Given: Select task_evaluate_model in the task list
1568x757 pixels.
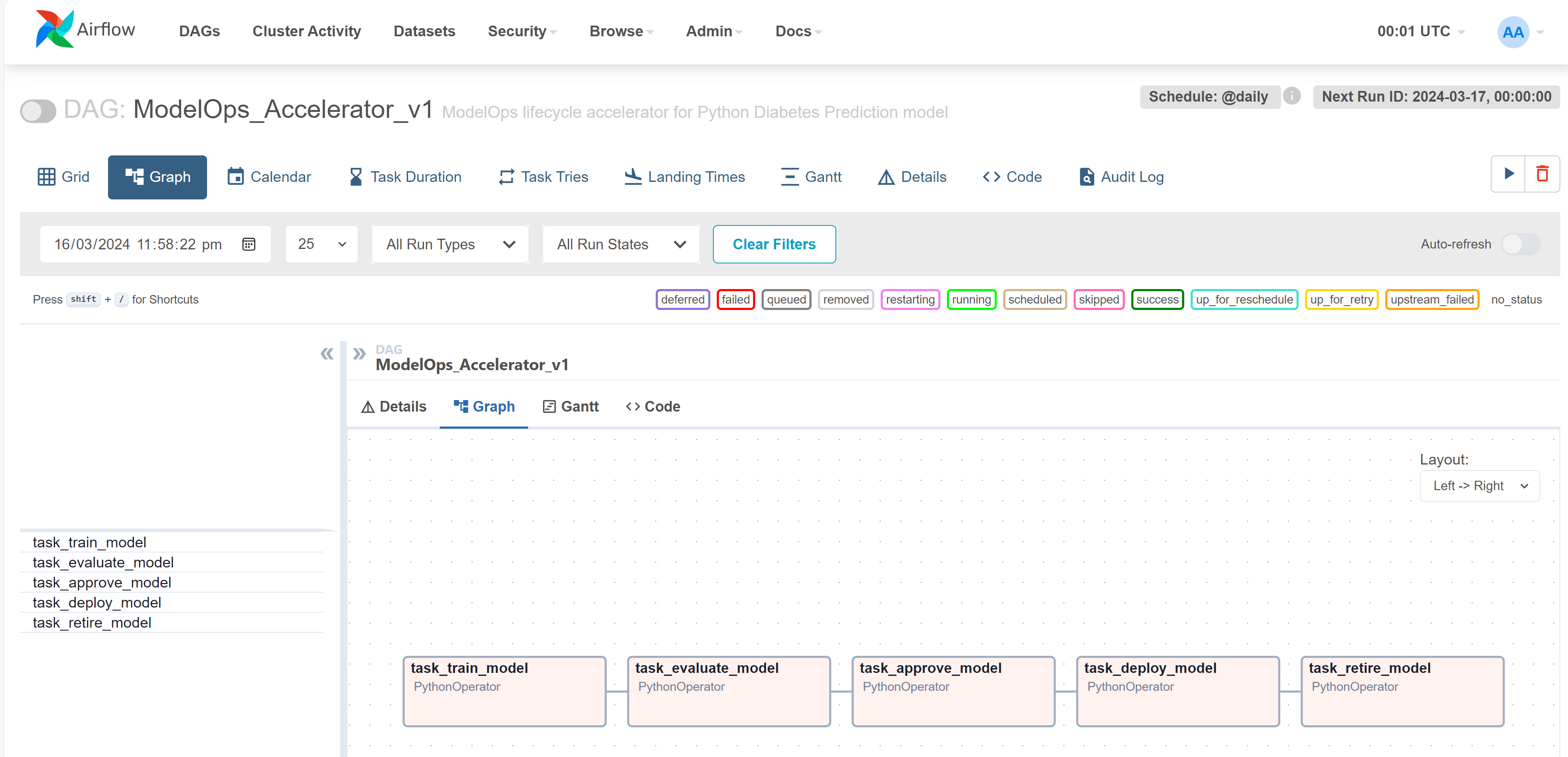Looking at the screenshot, I should 172,562.
